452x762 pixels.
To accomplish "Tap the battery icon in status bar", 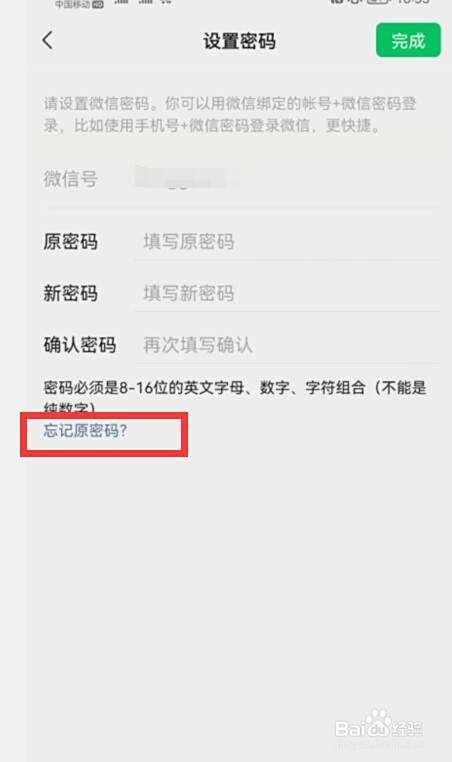I will tap(378, 2).
